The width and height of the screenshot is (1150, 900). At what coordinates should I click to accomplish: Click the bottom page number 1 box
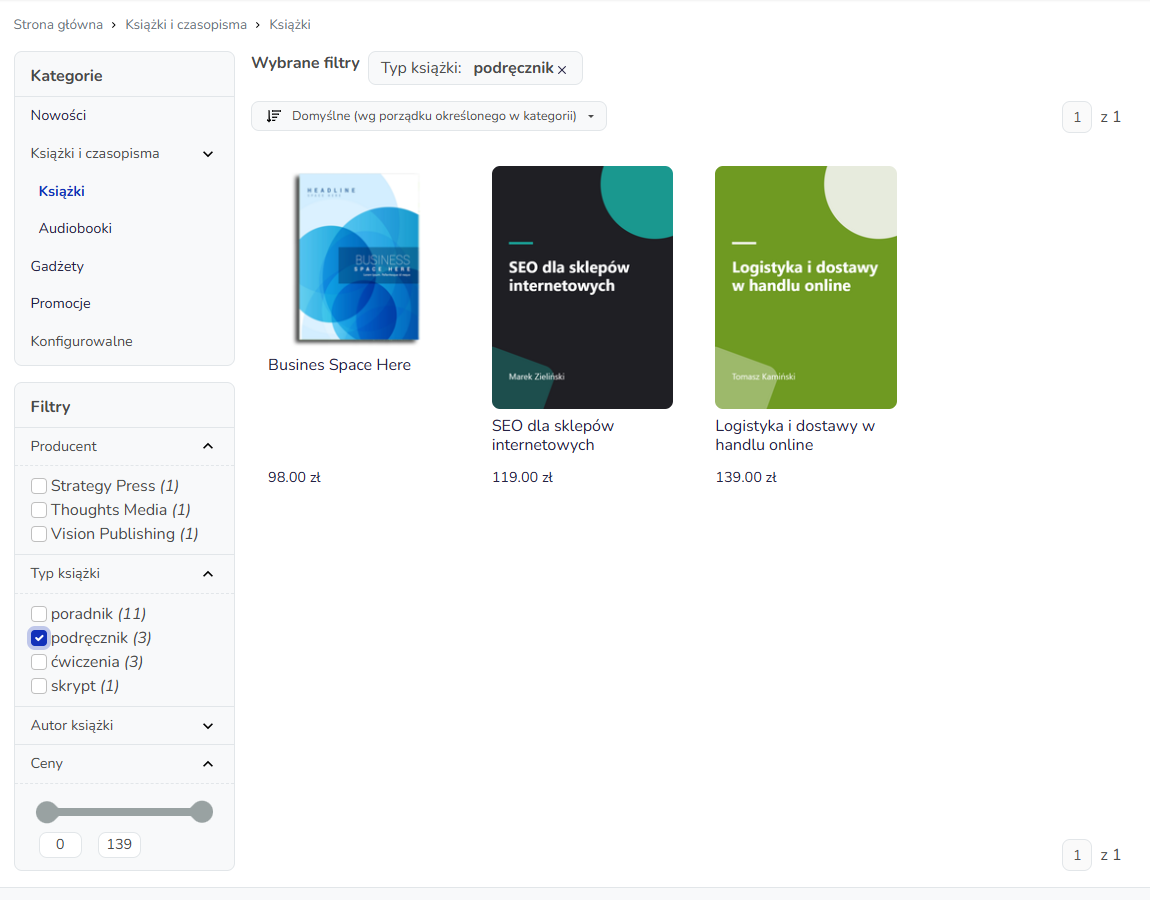tap(1077, 855)
